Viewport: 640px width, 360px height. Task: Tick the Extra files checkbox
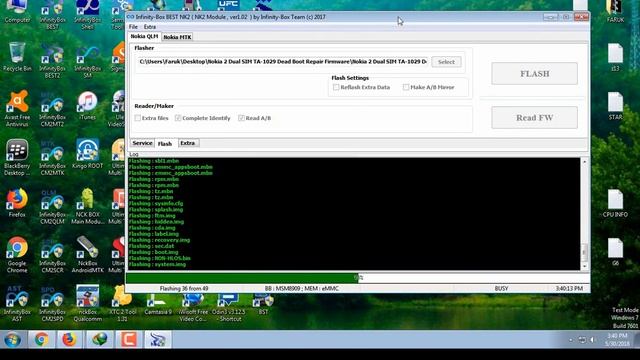coord(138,118)
